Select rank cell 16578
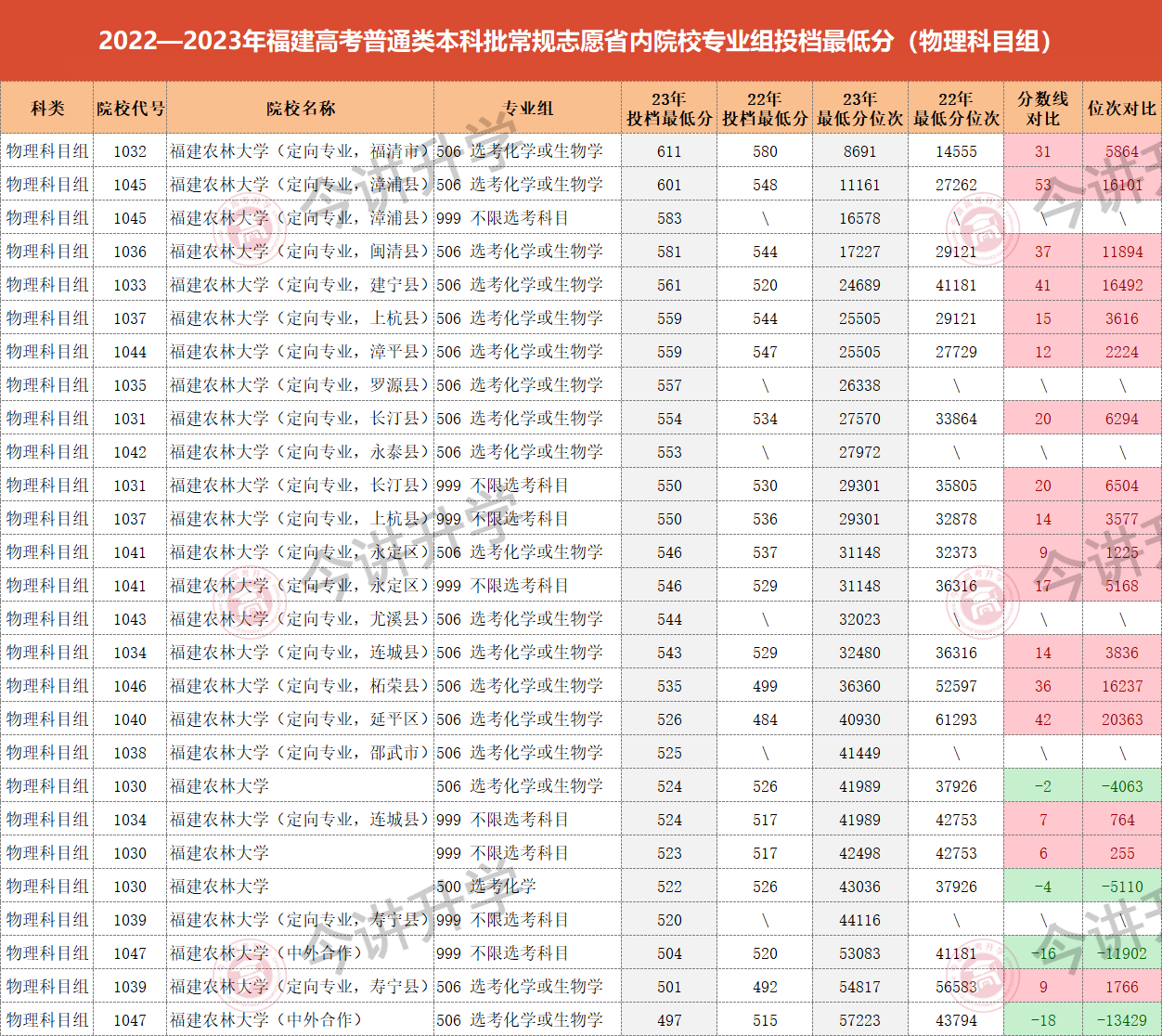1162x1036 pixels. click(860, 218)
